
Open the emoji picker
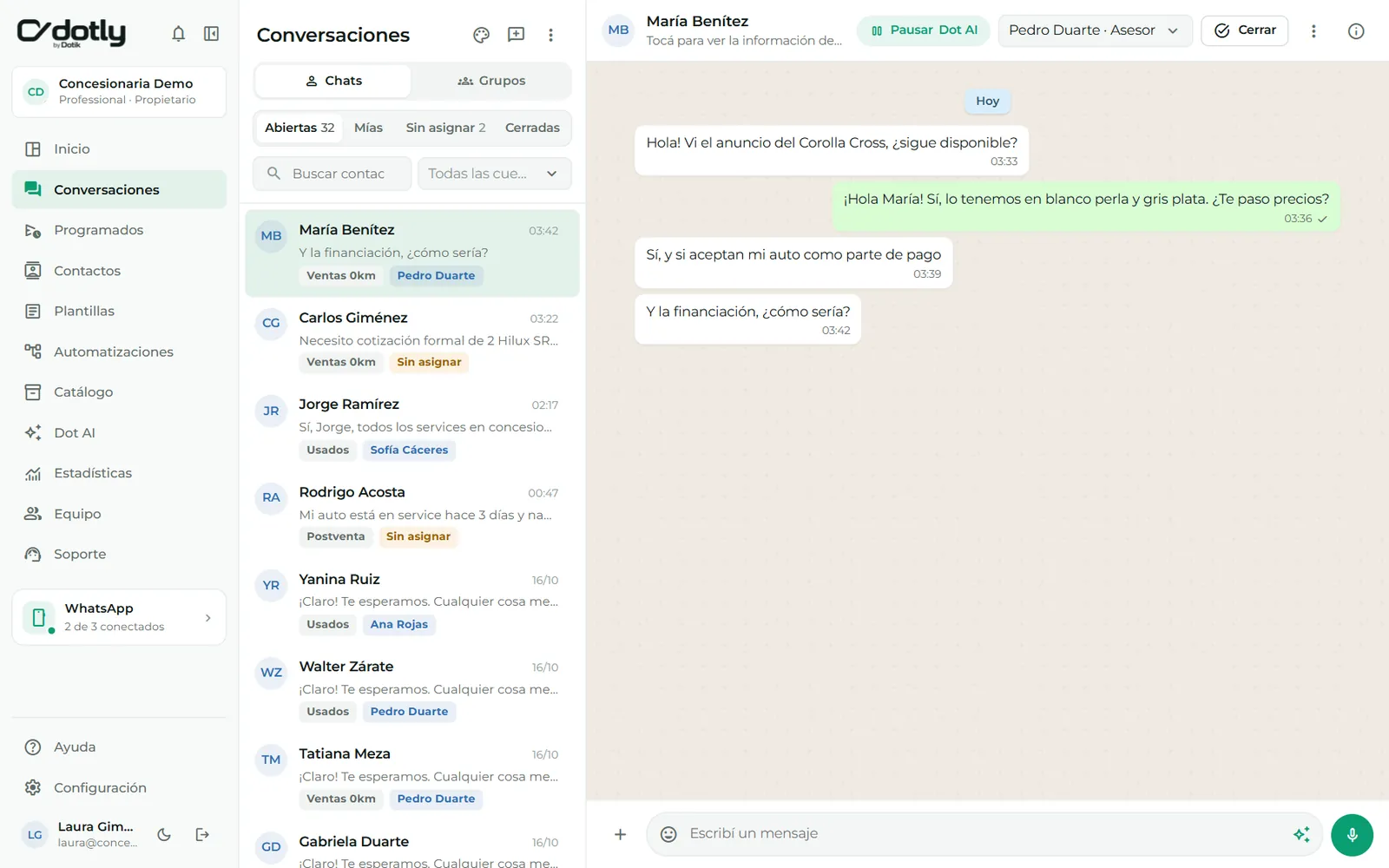pyautogui.click(x=668, y=834)
